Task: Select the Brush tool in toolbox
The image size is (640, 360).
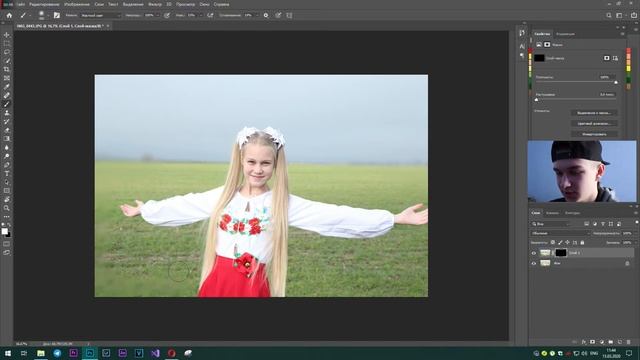Action: 7,104
